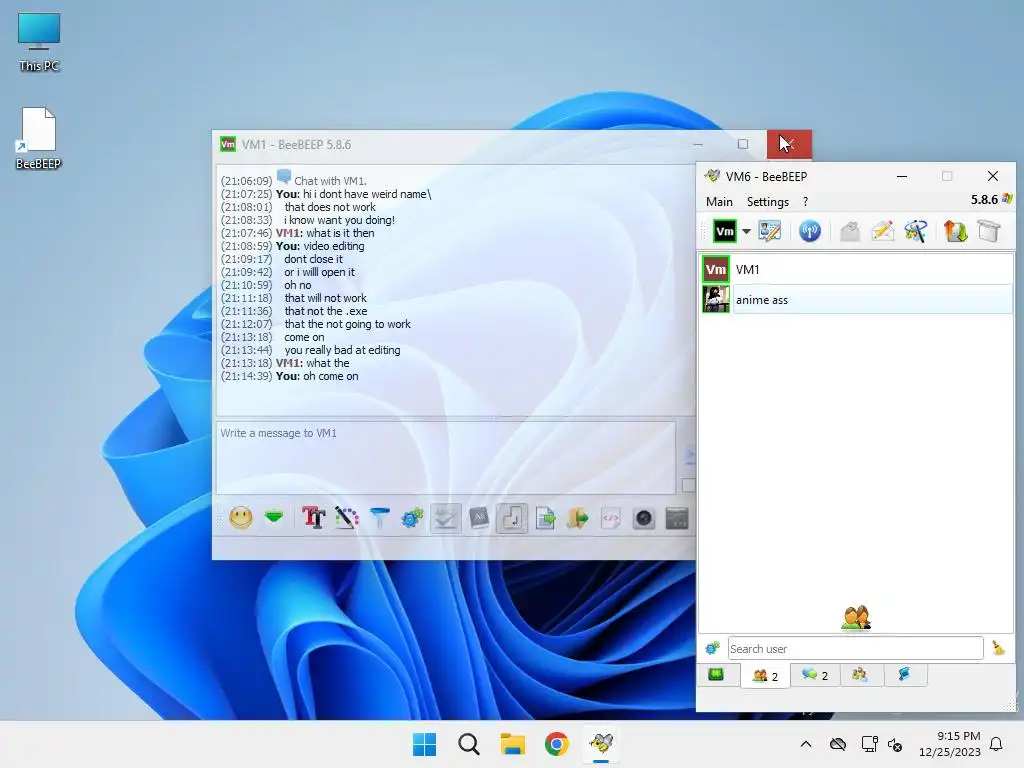Open the emoticon picker in VM1 chat
Image resolution: width=1024 pixels, height=768 pixels.
[x=241, y=519]
